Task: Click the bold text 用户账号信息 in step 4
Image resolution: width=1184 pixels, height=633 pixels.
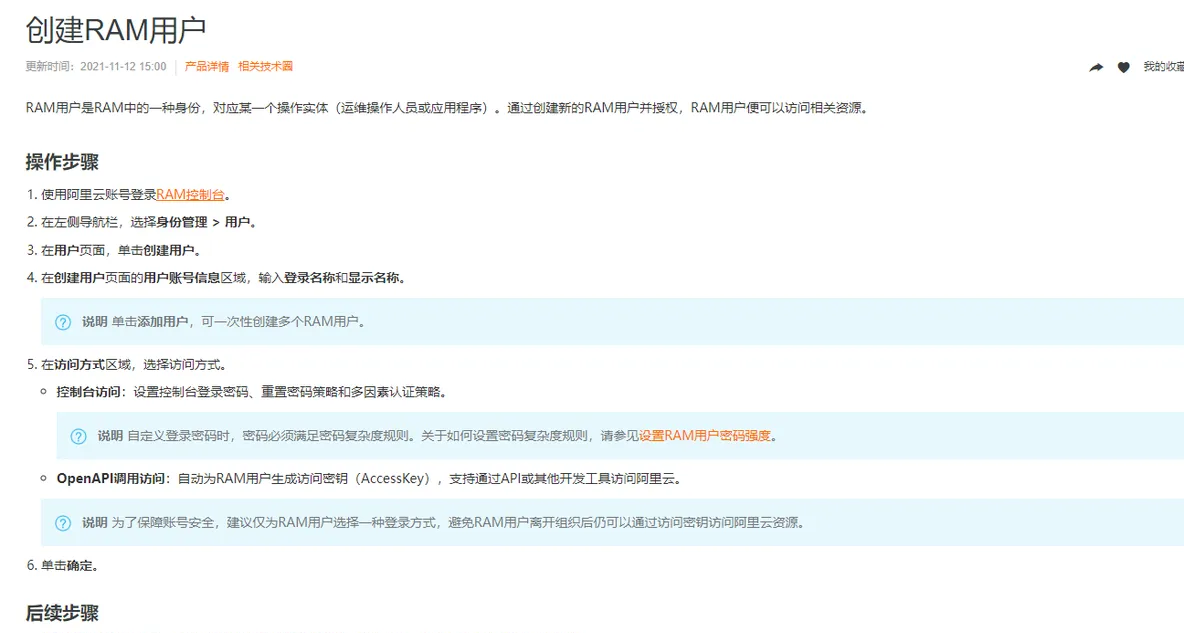Action: pos(182,278)
